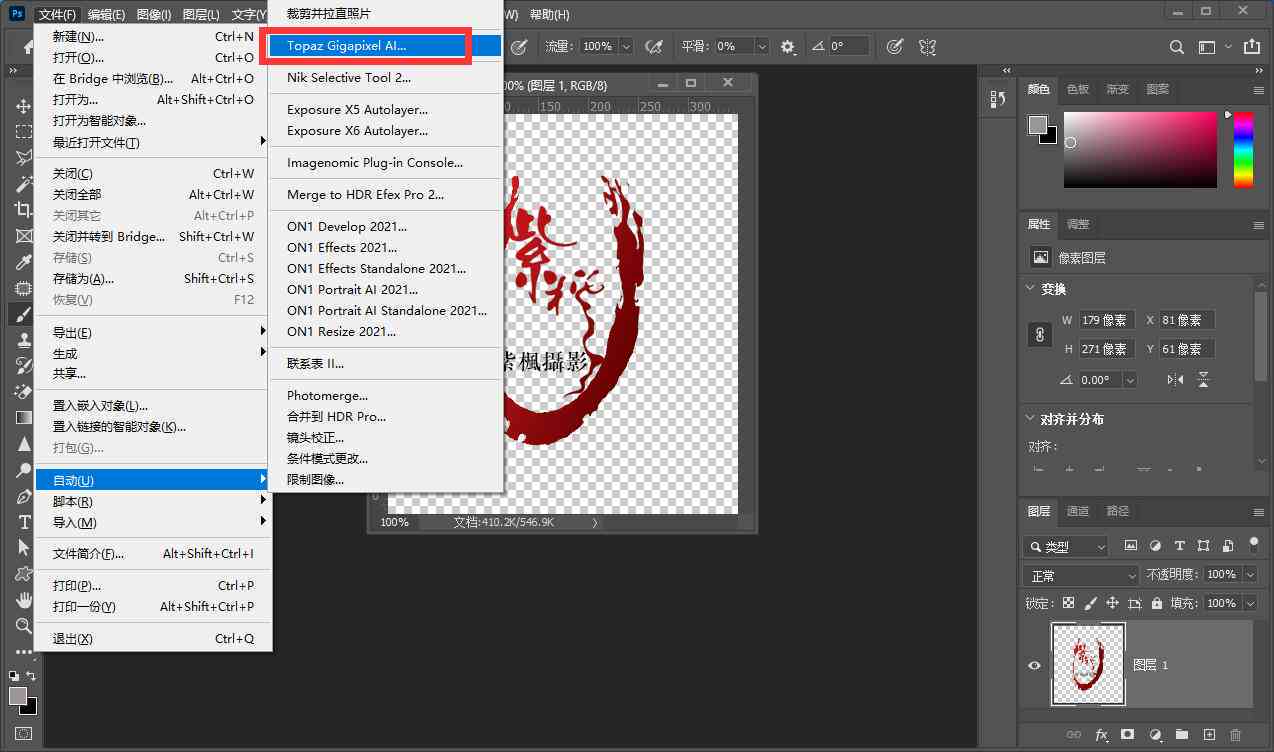Select the Clone Stamp tool
Image resolution: width=1274 pixels, height=752 pixels.
(x=23, y=340)
